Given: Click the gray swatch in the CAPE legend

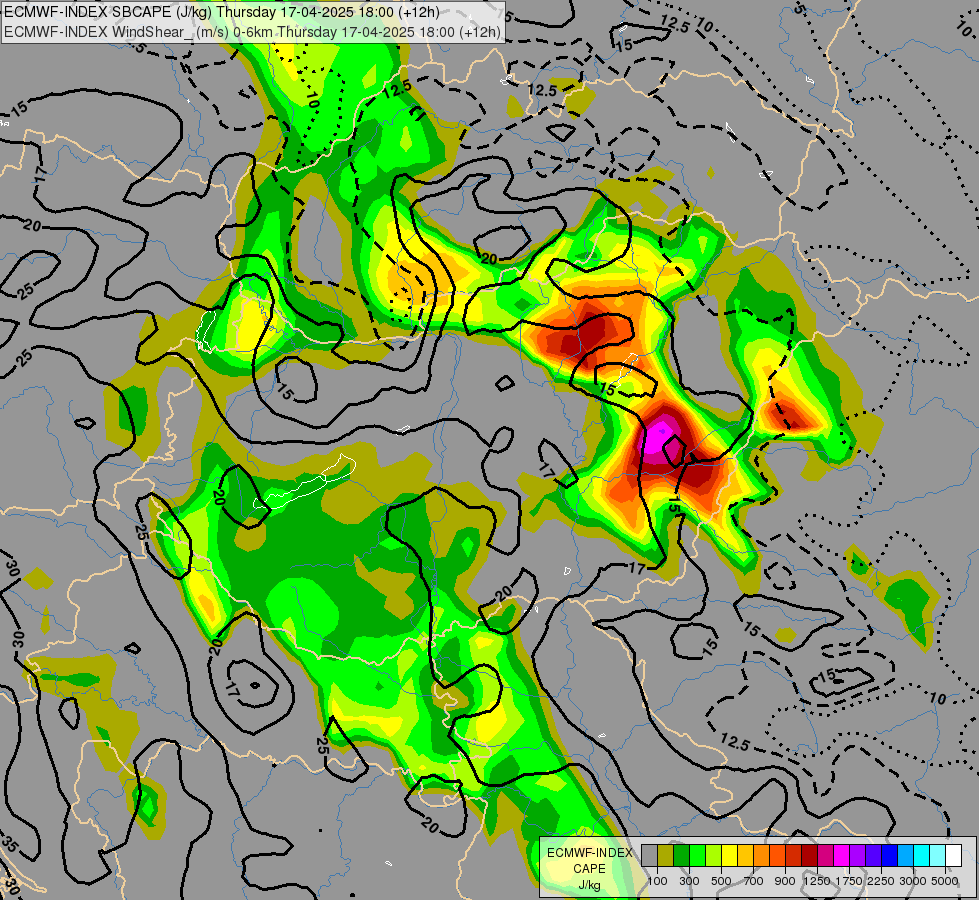Looking at the screenshot, I should (x=649, y=855).
